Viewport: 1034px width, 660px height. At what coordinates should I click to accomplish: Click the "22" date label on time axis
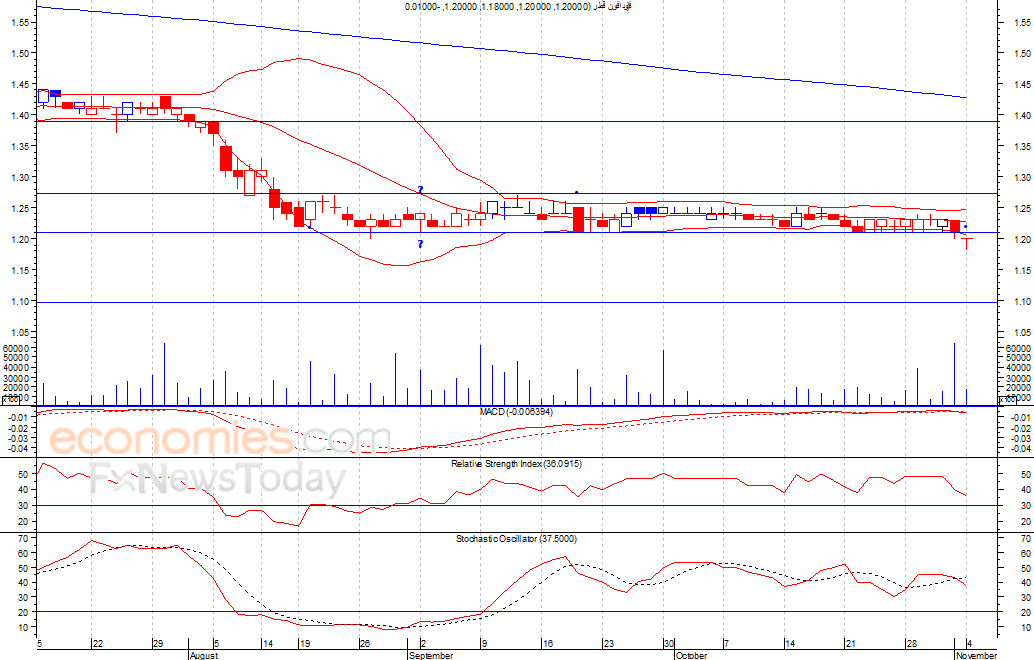[97, 644]
